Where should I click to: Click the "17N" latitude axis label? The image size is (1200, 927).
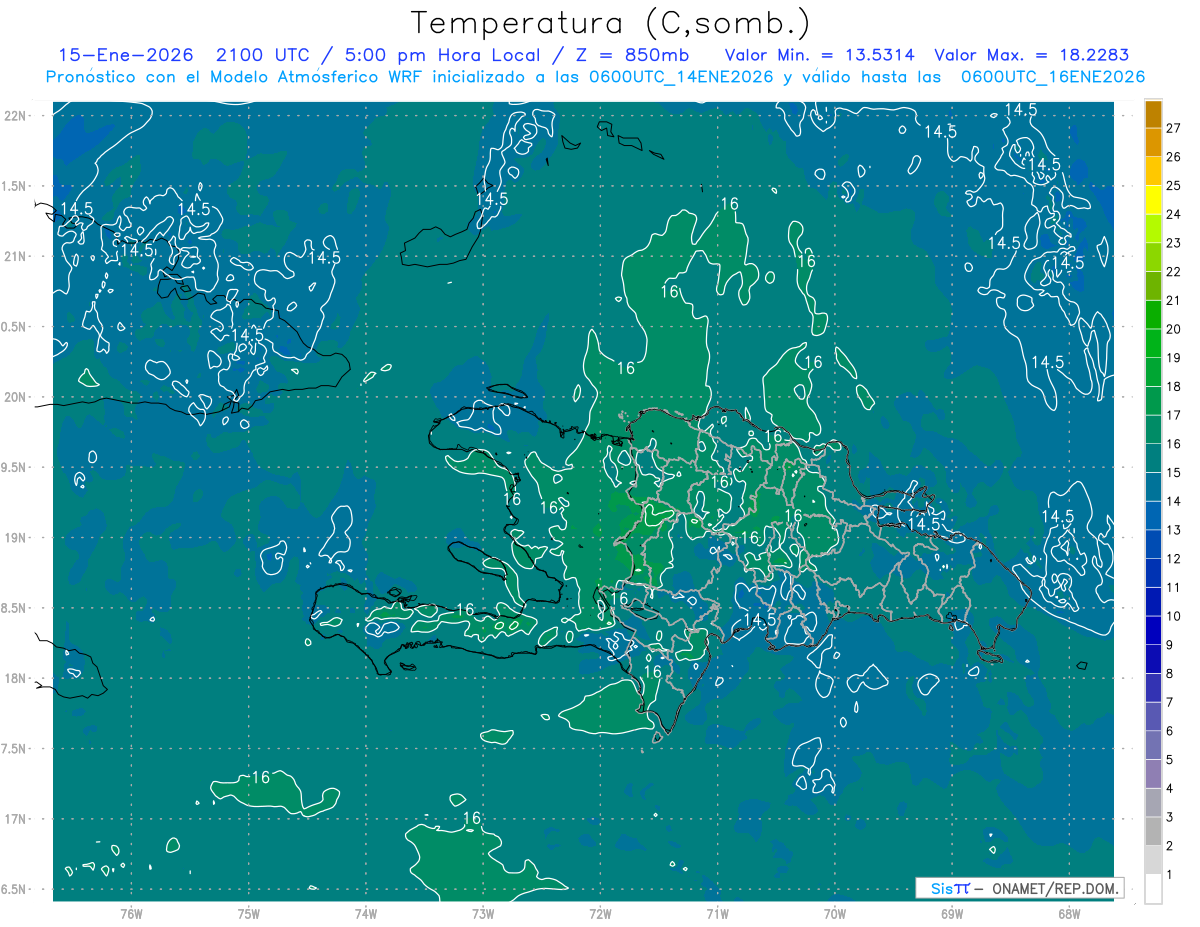[x=15, y=819]
